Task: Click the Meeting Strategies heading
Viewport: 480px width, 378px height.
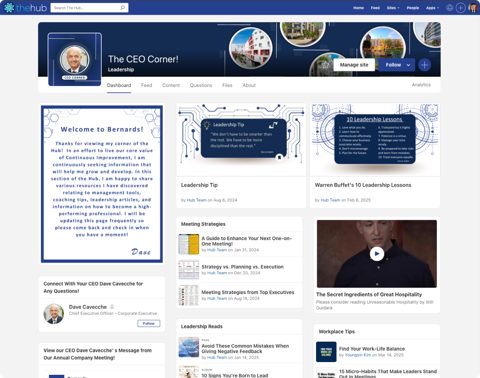Action: tap(203, 224)
